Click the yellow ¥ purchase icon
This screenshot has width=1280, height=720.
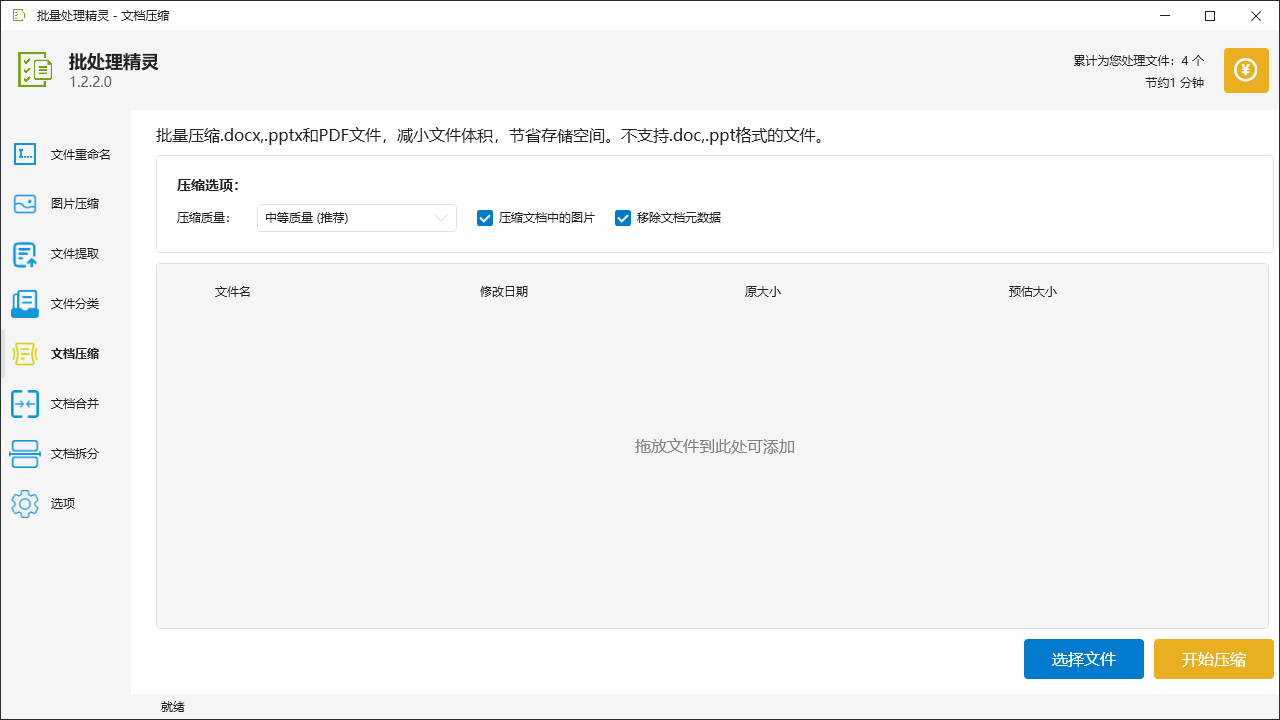[x=1245, y=70]
